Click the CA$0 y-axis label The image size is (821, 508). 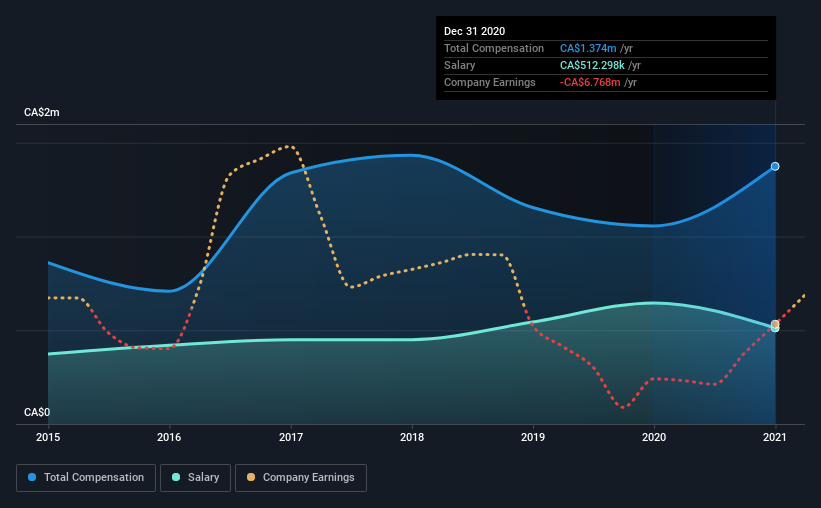(37, 413)
